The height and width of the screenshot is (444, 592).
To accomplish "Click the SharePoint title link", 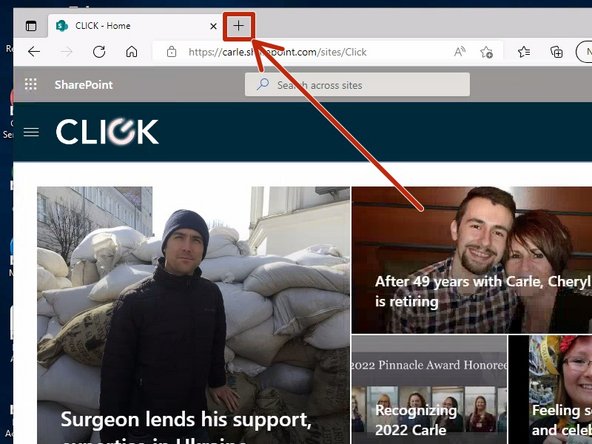I will [83, 85].
